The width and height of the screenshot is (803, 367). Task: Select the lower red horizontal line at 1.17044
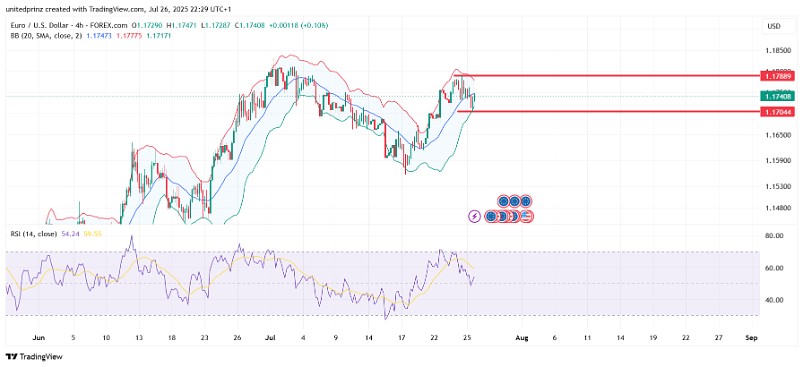pos(608,111)
